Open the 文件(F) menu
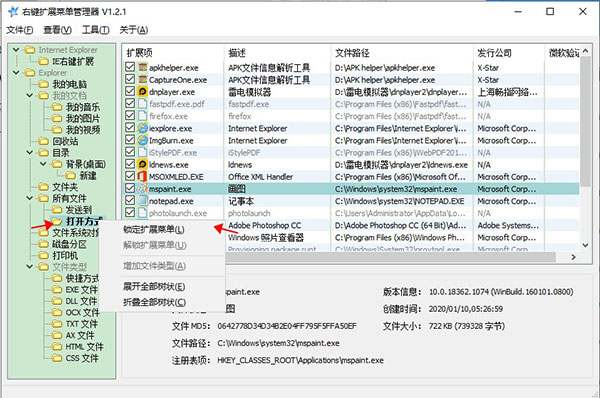This screenshot has width=600, height=398. tap(20, 30)
